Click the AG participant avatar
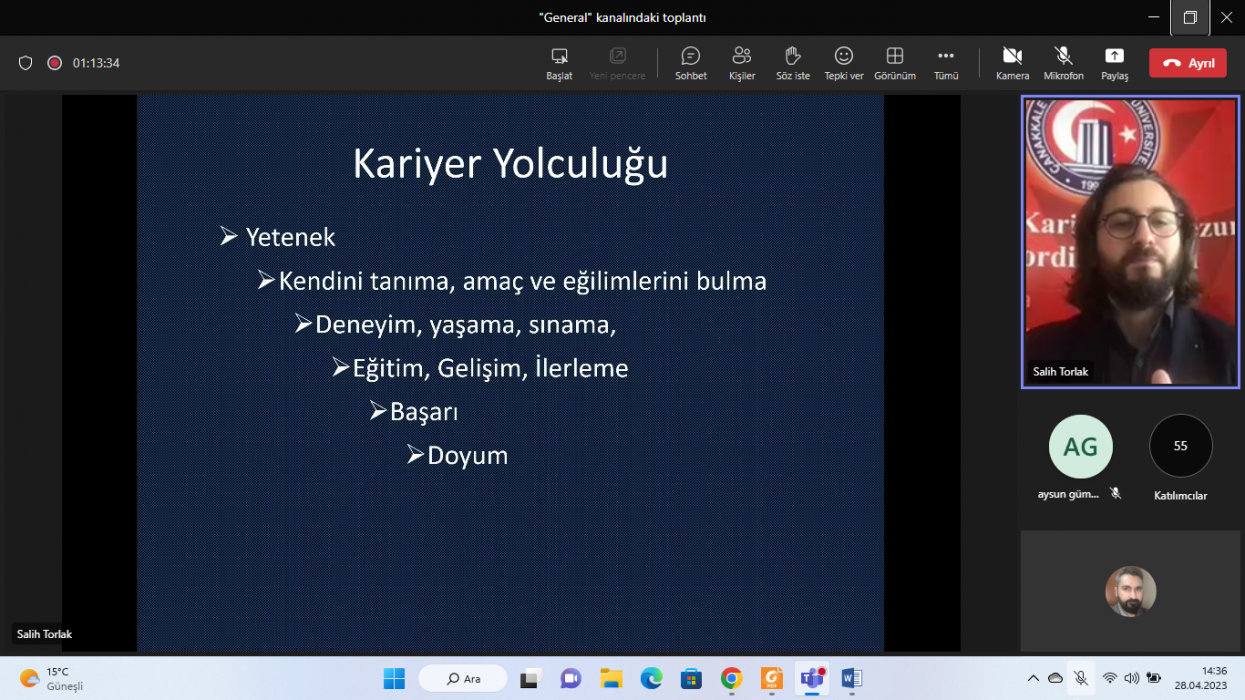Image resolution: width=1245 pixels, height=700 pixels. click(x=1080, y=446)
